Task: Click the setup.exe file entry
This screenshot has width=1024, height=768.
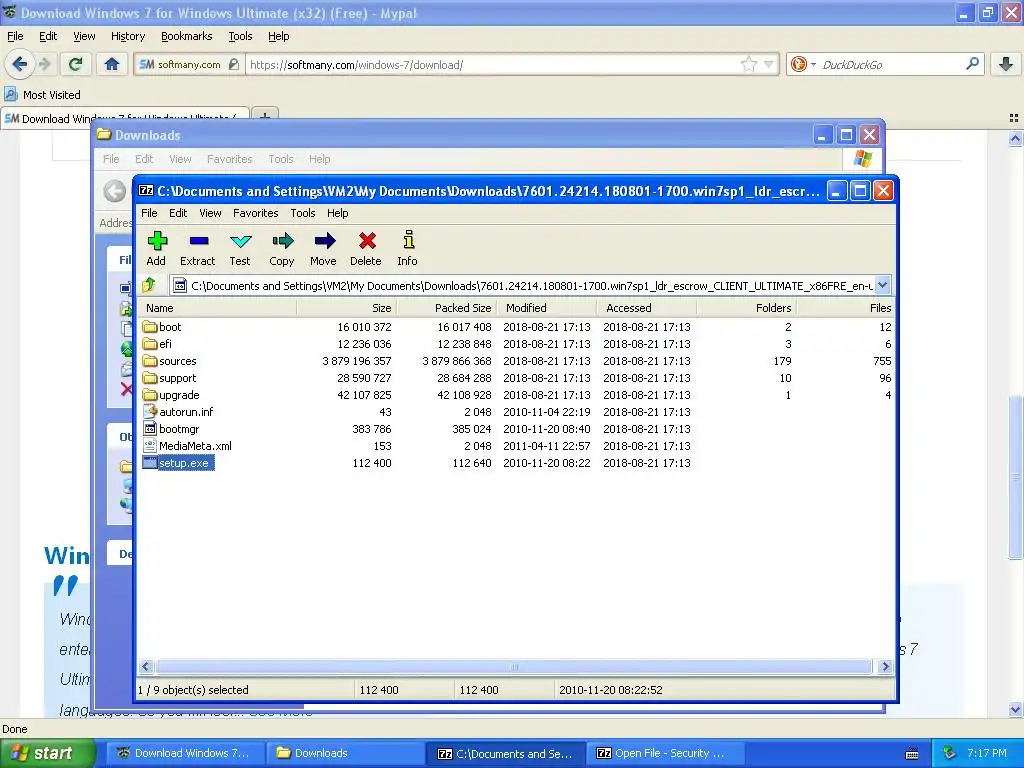Action: [x=178, y=462]
